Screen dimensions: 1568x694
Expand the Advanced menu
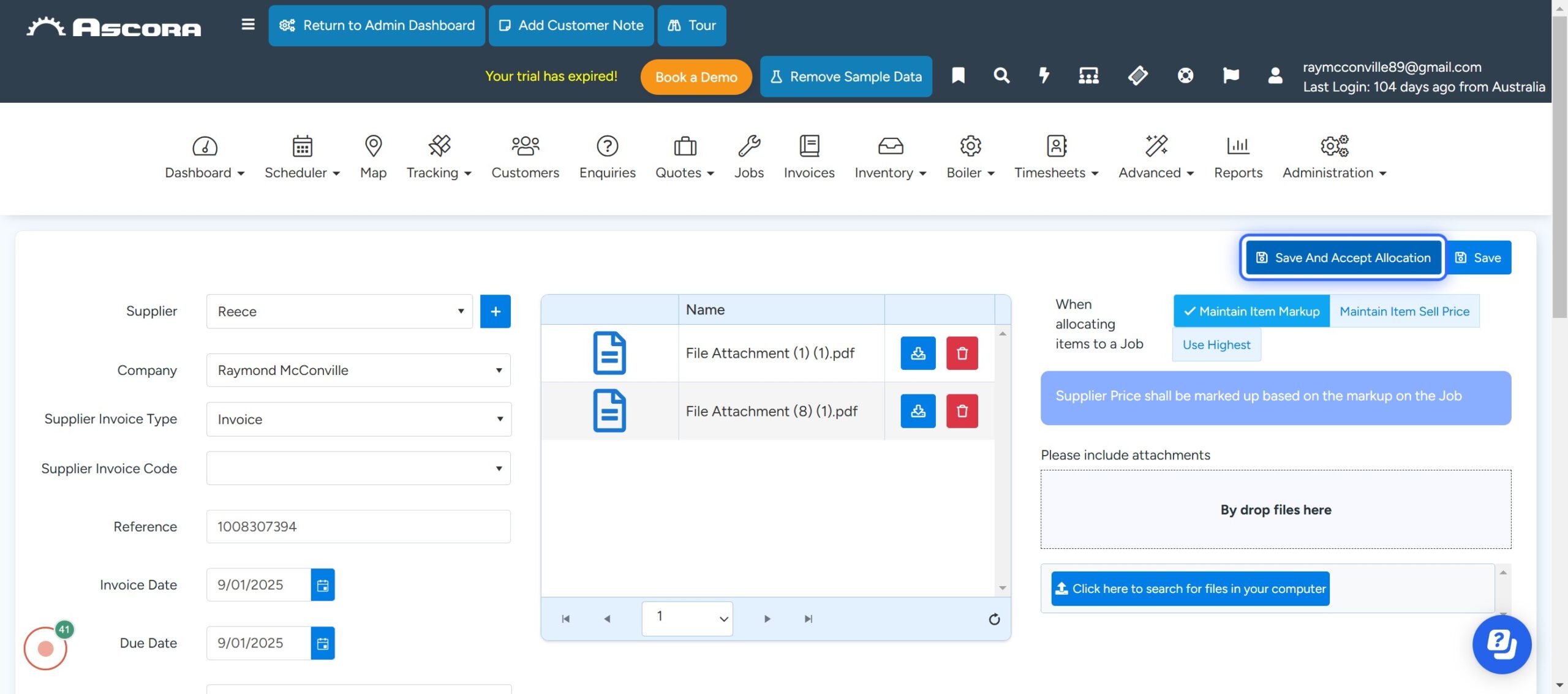pos(1156,158)
